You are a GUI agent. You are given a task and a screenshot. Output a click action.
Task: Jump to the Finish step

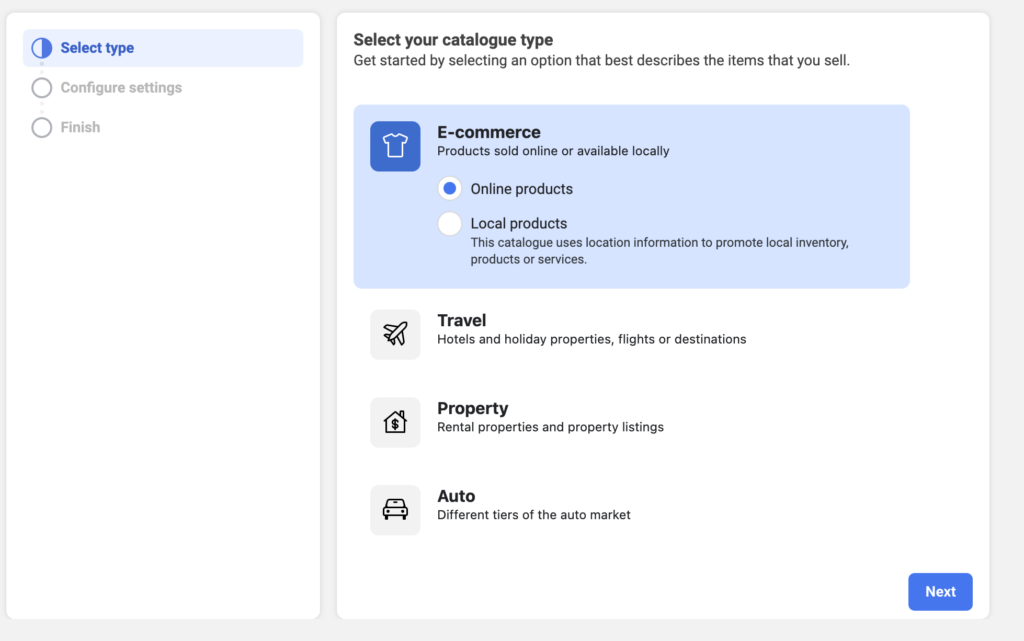[78, 127]
